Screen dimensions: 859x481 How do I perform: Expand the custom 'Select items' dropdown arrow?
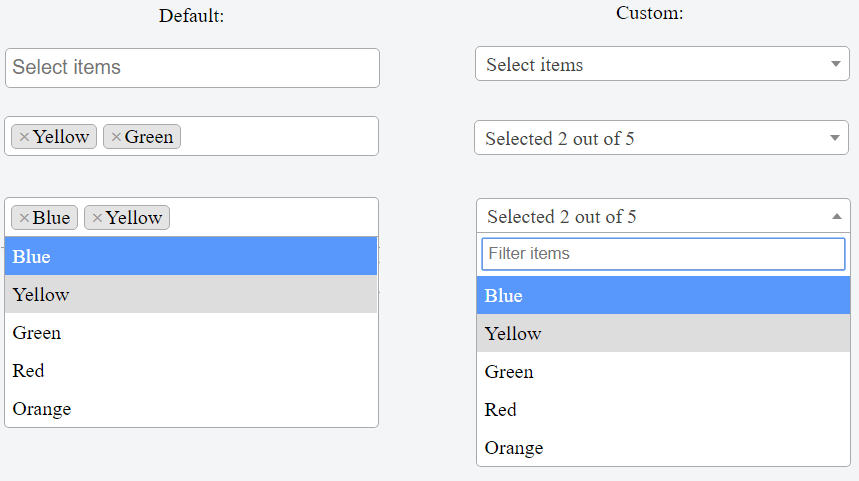click(836, 65)
